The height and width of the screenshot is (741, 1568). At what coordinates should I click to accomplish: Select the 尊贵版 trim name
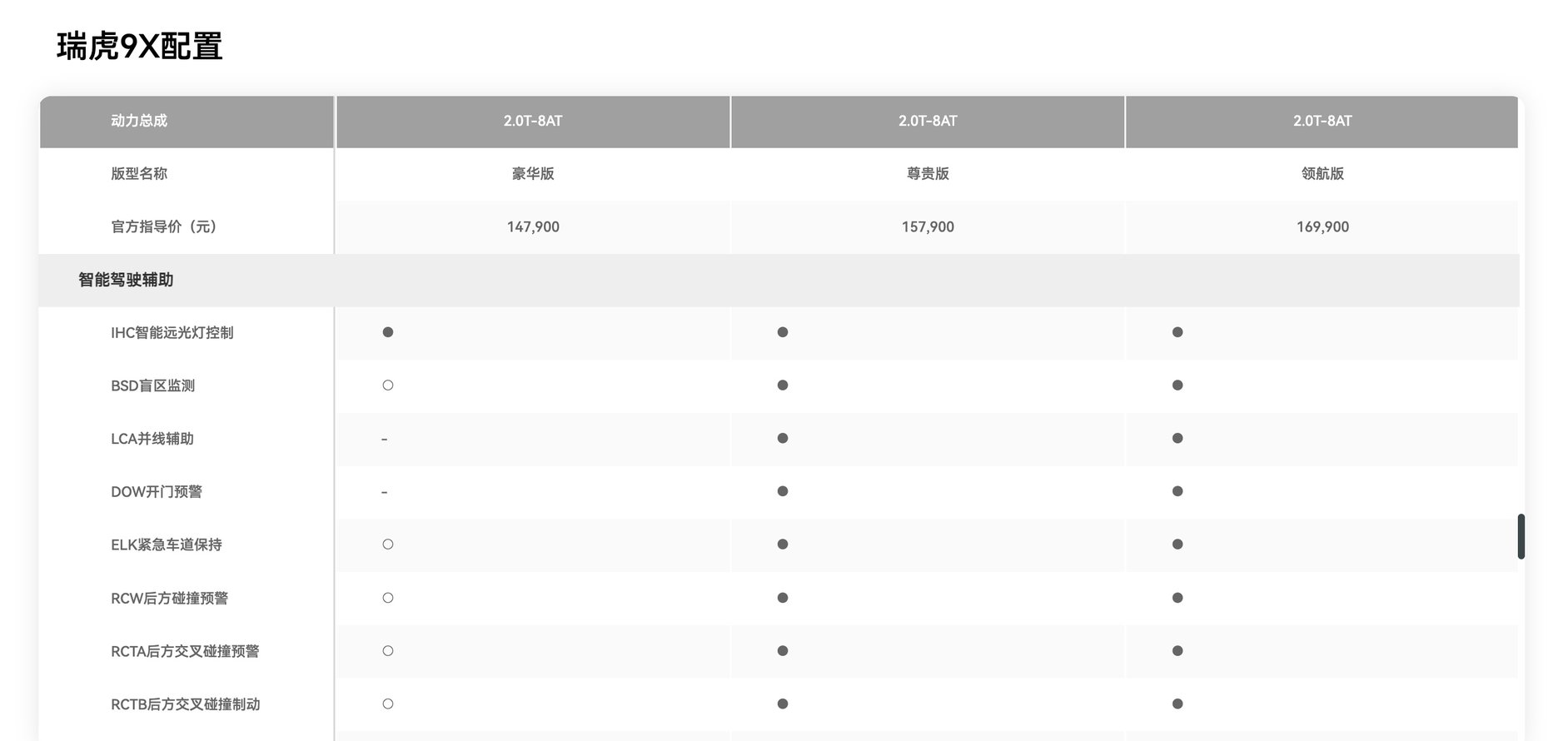point(928,174)
